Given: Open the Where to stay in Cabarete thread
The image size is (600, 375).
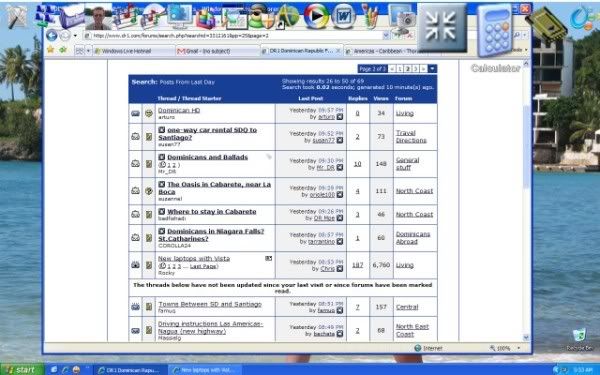Looking at the screenshot, I should point(212,212).
